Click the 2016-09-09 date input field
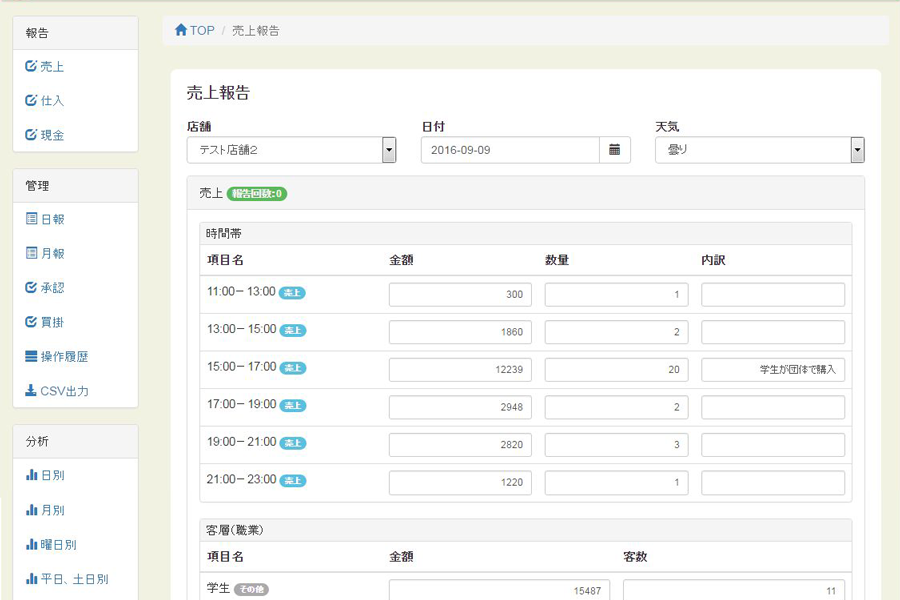900x600 pixels. 510,150
